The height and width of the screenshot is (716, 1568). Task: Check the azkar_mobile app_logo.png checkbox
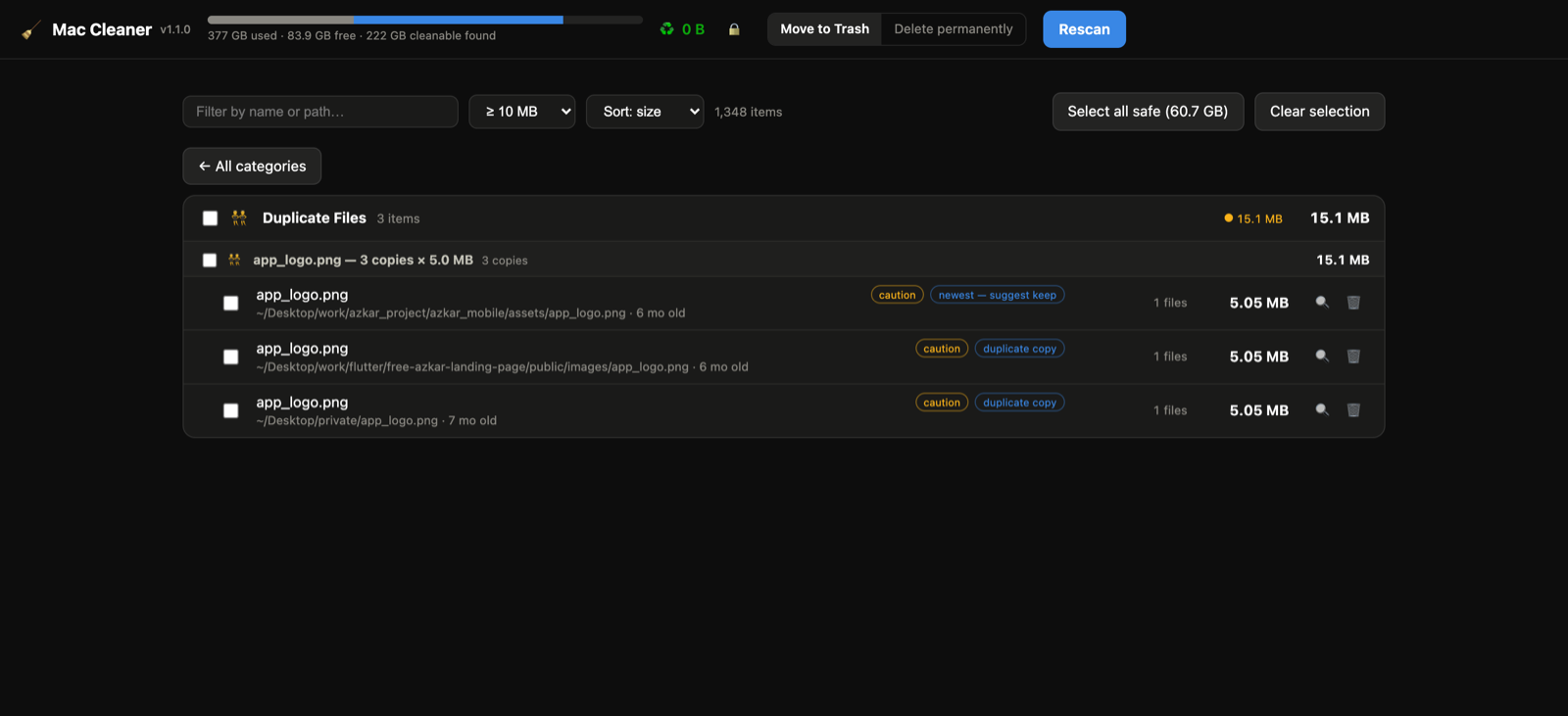tap(230, 304)
